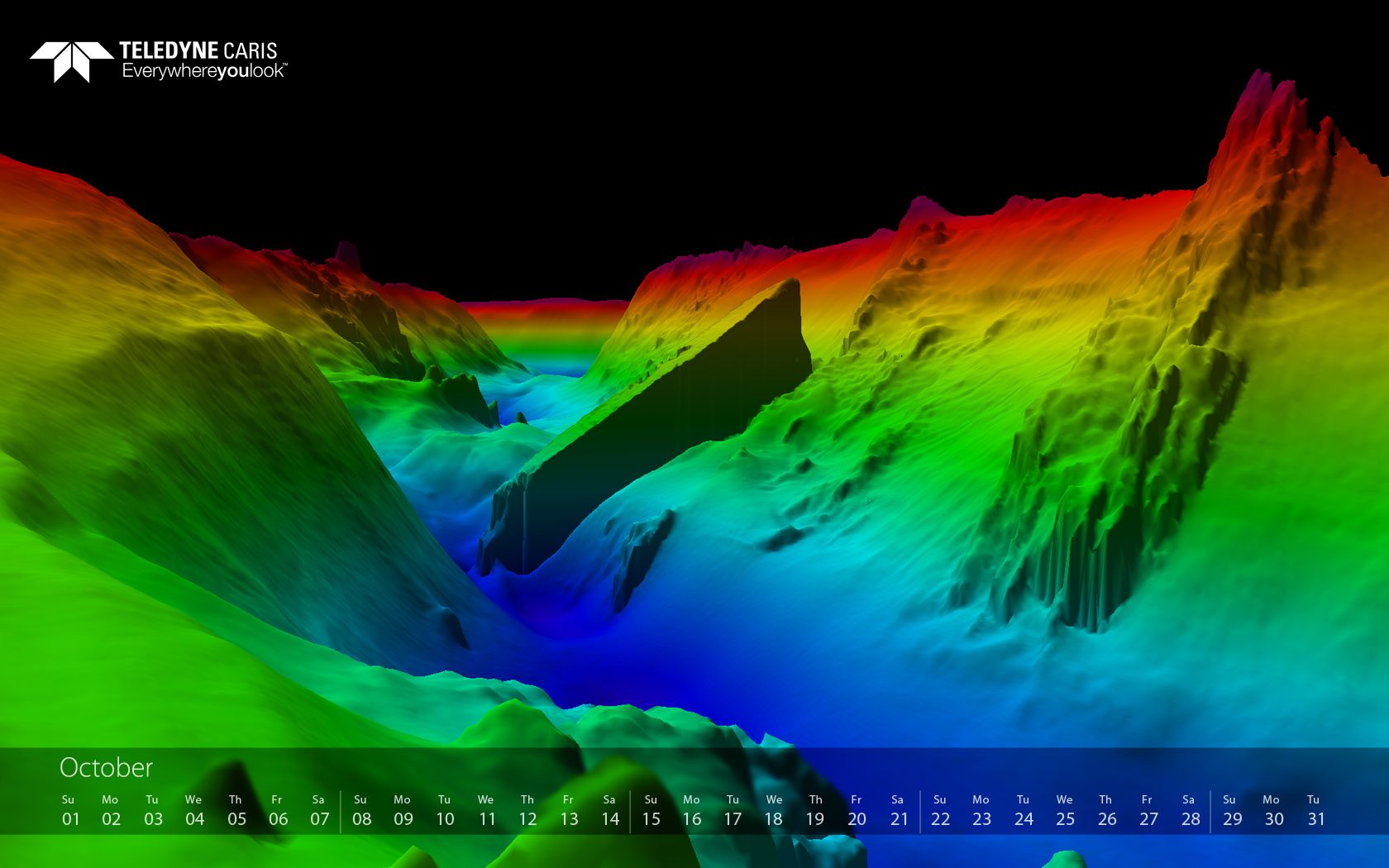Select date 01 in the calendar strip

pyautogui.click(x=71, y=819)
